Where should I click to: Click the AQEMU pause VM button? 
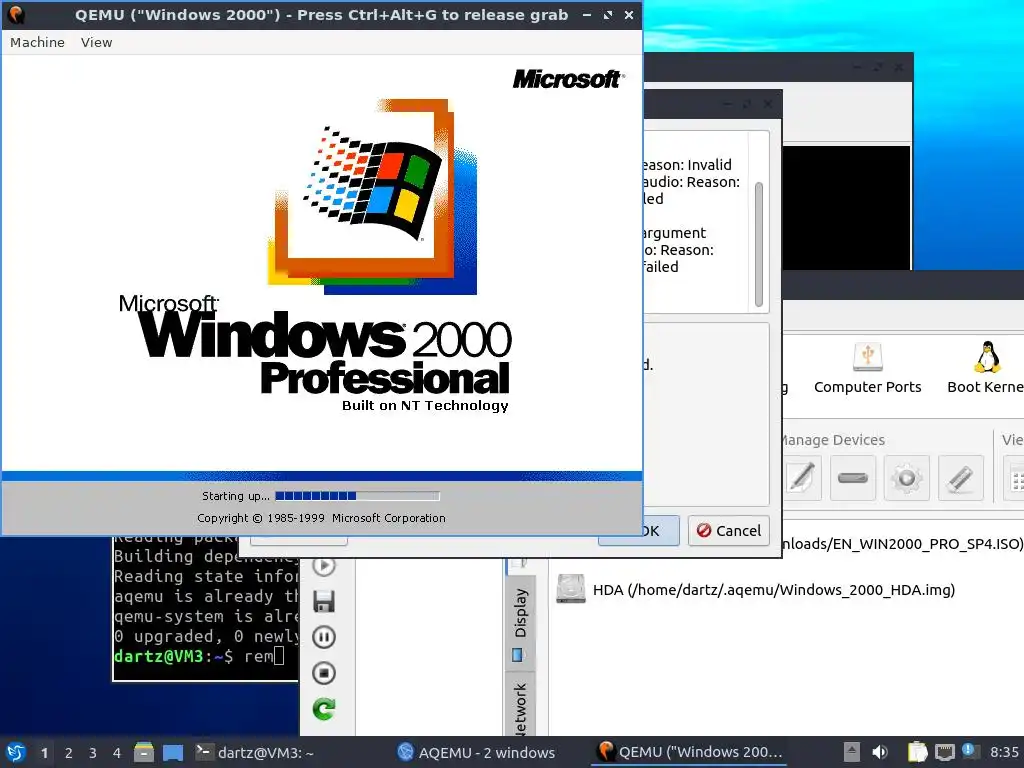324,637
